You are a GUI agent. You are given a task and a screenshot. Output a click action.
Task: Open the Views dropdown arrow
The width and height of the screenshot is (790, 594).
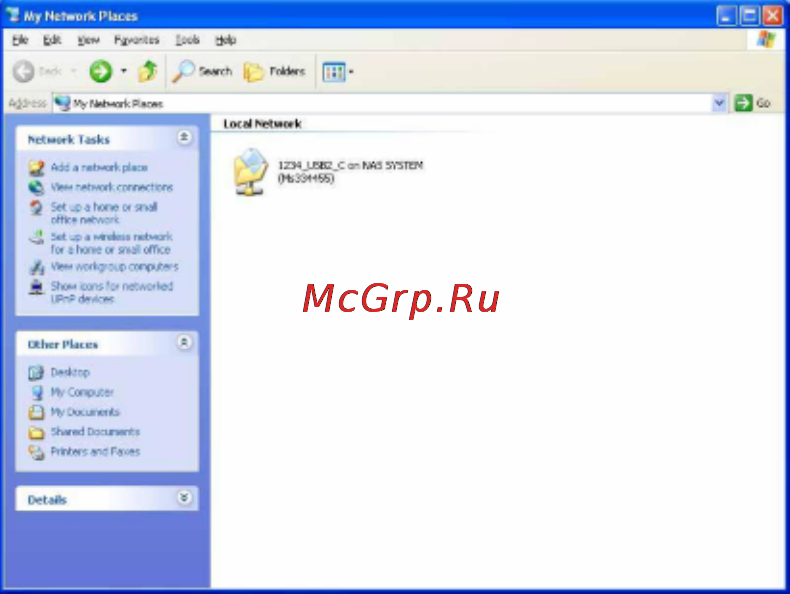(x=351, y=72)
